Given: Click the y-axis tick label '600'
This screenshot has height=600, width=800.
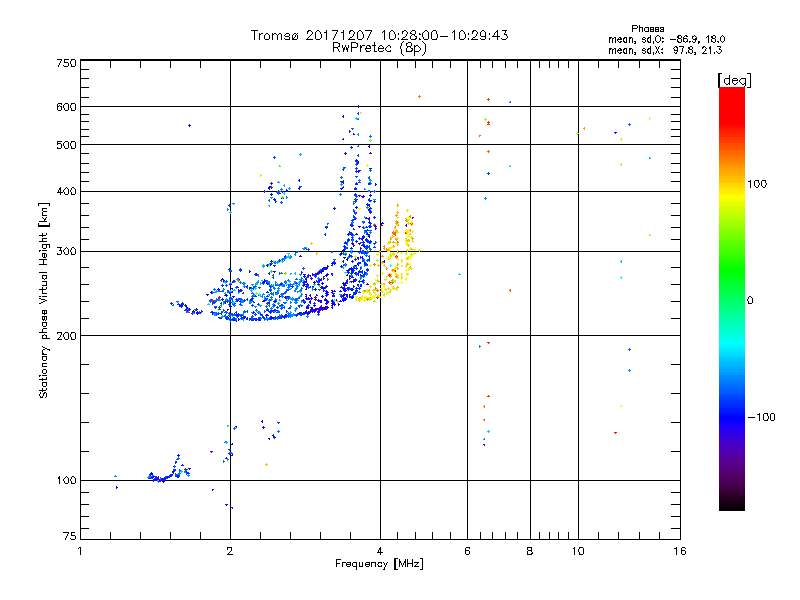Looking at the screenshot, I should click(x=66, y=107).
